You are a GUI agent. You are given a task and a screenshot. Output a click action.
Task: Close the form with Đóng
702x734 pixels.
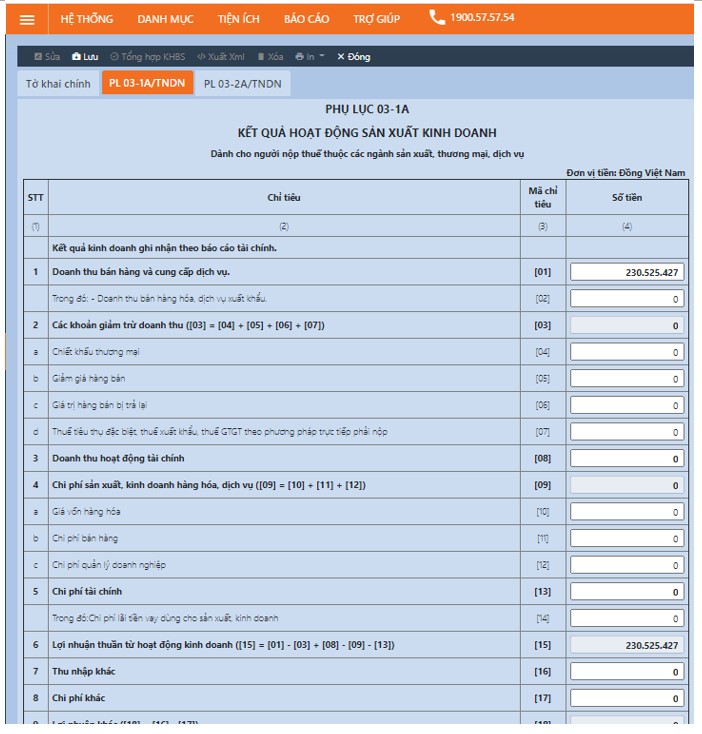pyautogui.click(x=353, y=57)
